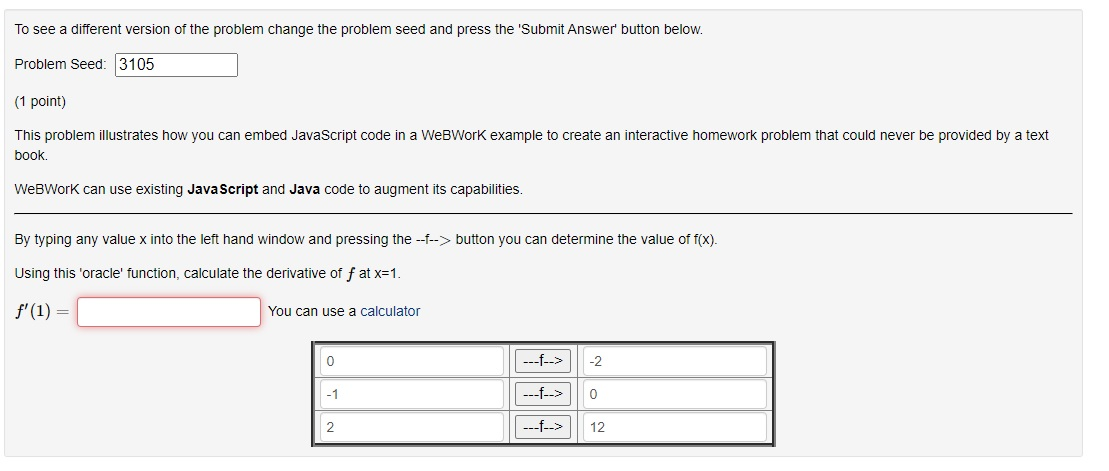The height and width of the screenshot is (471, 1109).
Task: Click the oracle input box containing 0
Action: tap(412, 361)
